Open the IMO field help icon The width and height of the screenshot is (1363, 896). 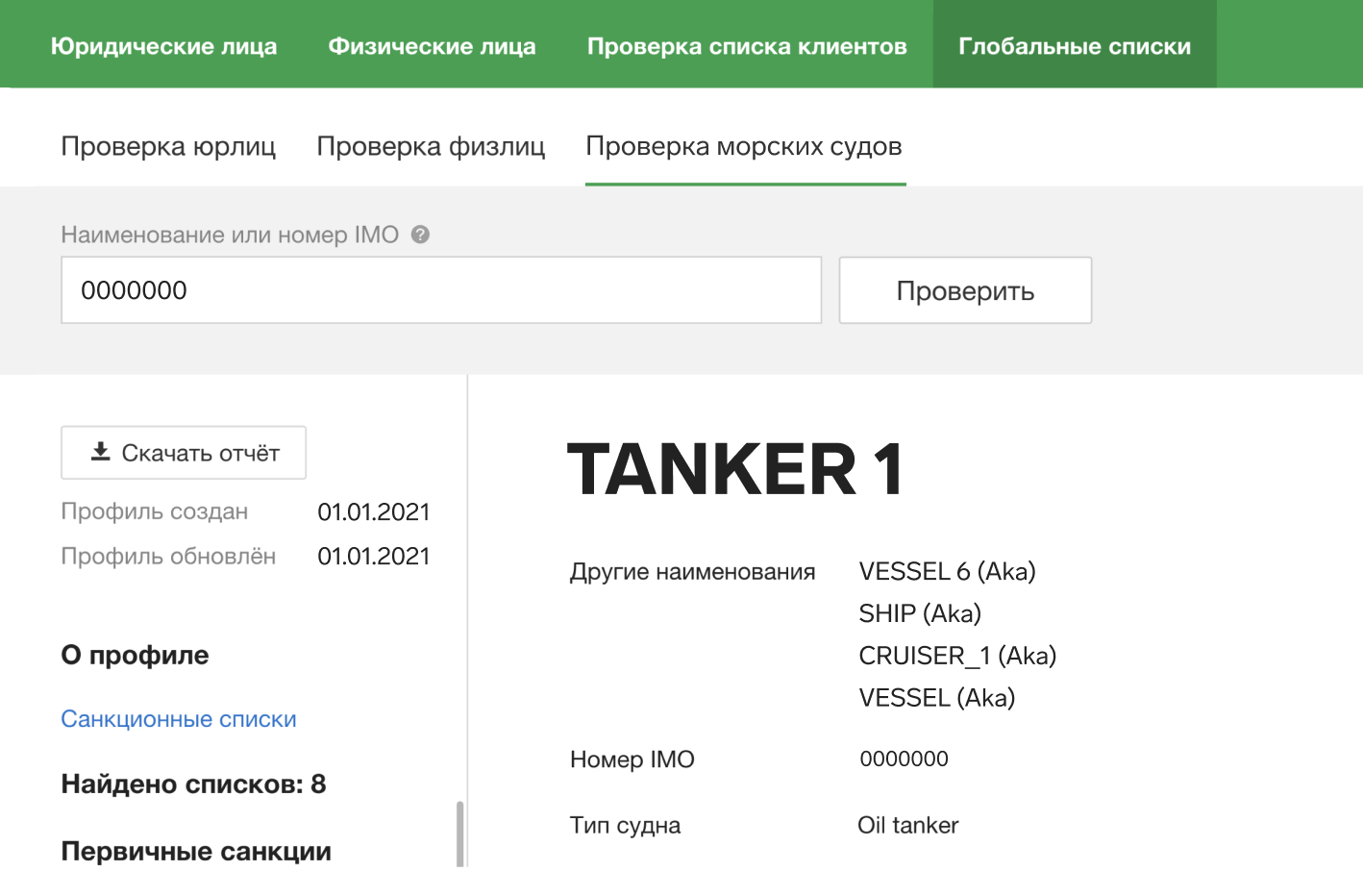(x=420, y=235)
